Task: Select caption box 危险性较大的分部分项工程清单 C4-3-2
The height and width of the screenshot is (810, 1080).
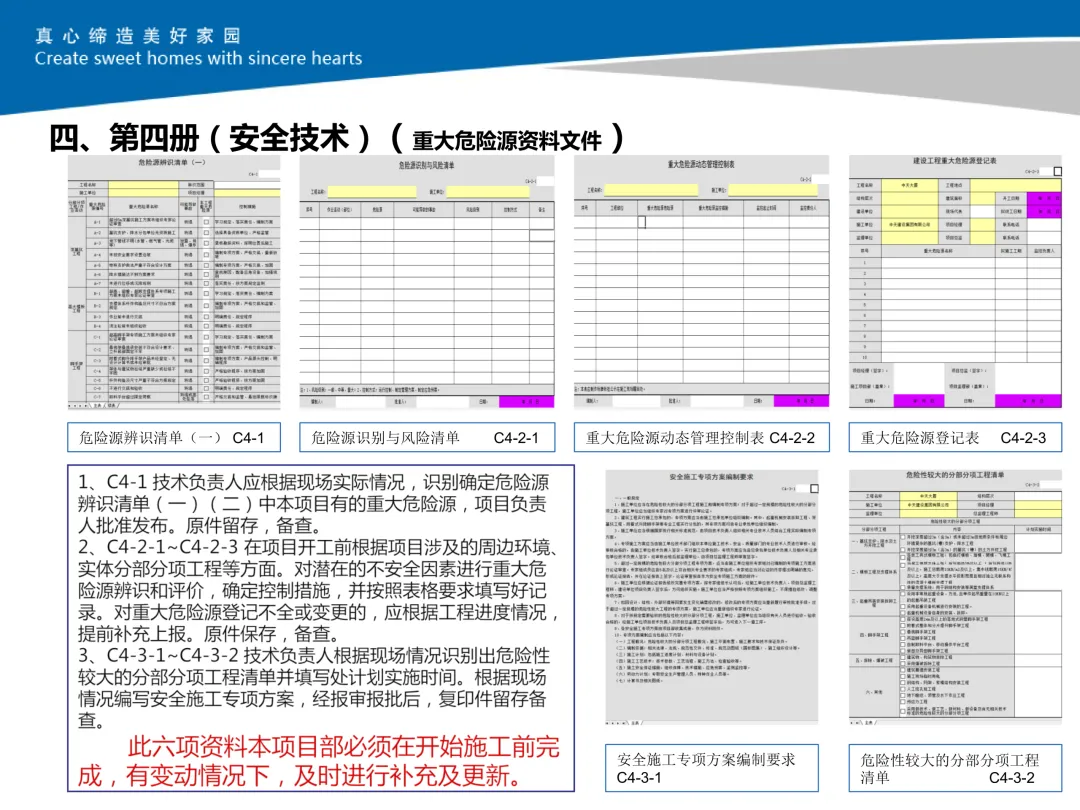Action: pos(955,768)
